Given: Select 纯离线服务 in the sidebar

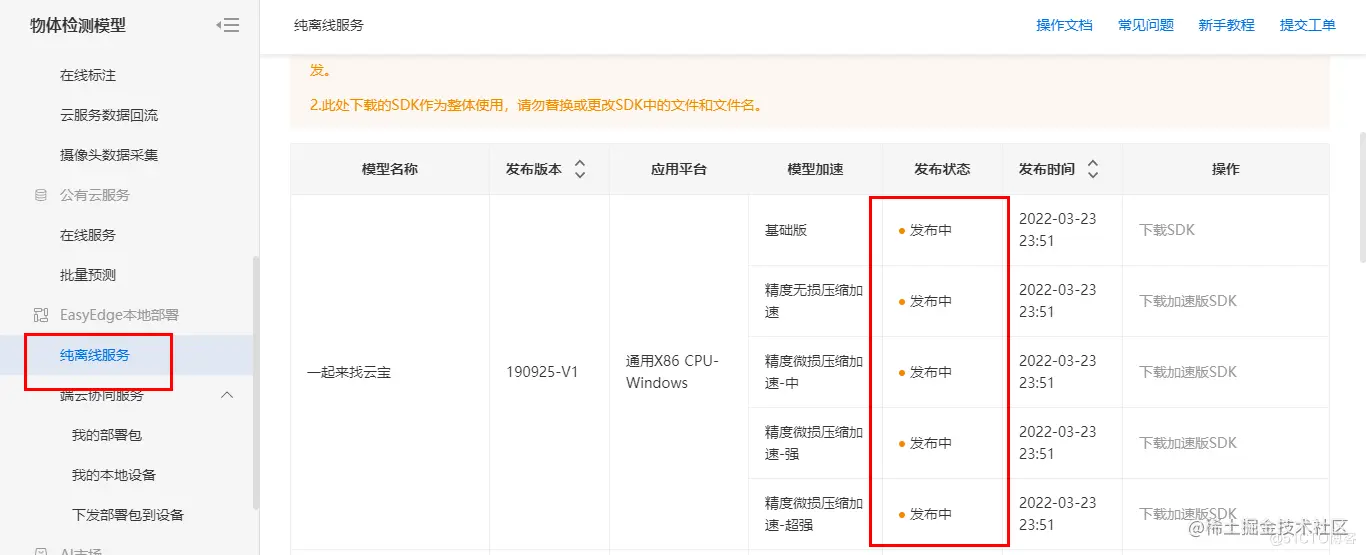Looking at the screenshot, I should tap(95, 355).
